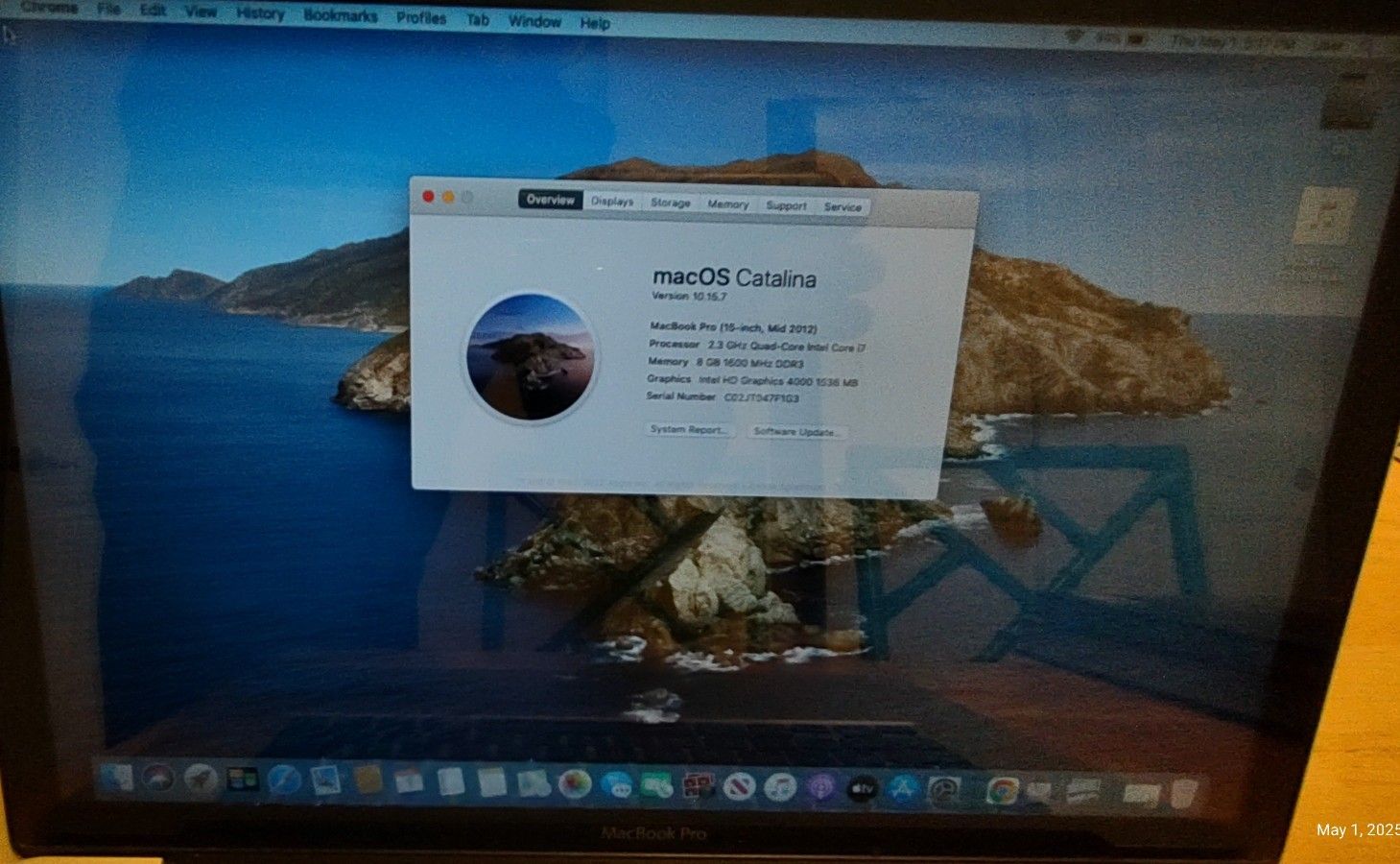Open Messages blue bubble icon in Dock
1400x864 pixels.
(x=616, y=785)
